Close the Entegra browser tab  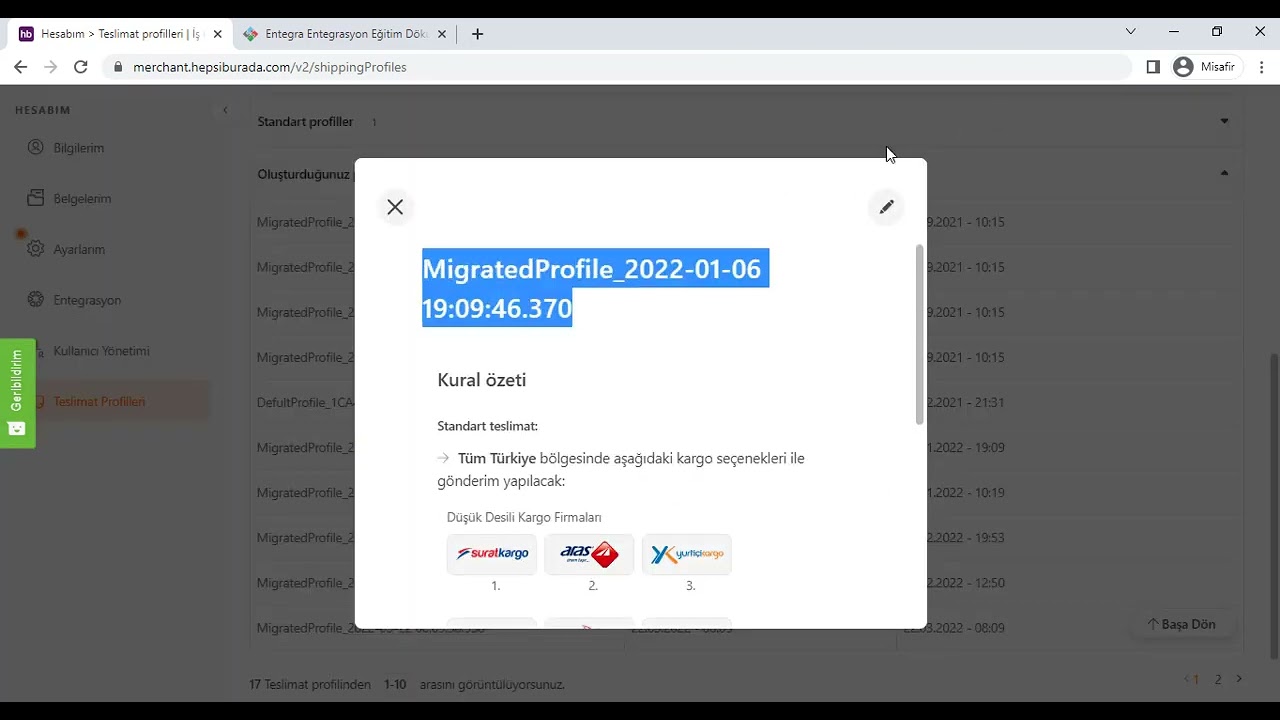442,34
